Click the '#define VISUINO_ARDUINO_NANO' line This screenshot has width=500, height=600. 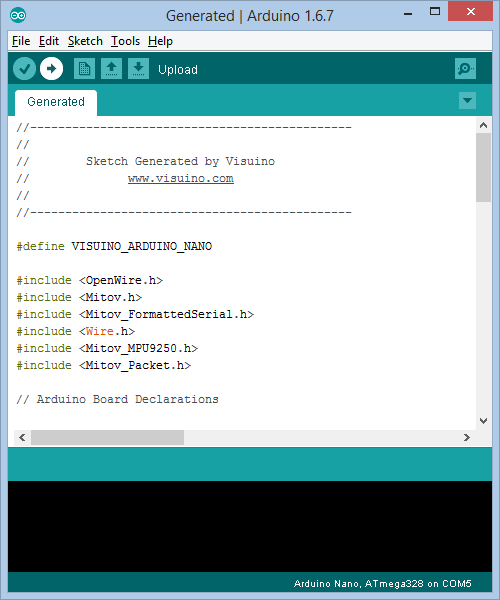114,246
